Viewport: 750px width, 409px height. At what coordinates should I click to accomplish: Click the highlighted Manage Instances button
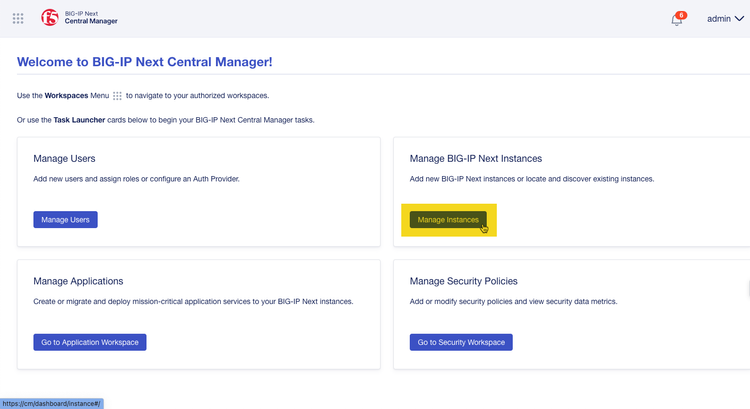[448, 219]
